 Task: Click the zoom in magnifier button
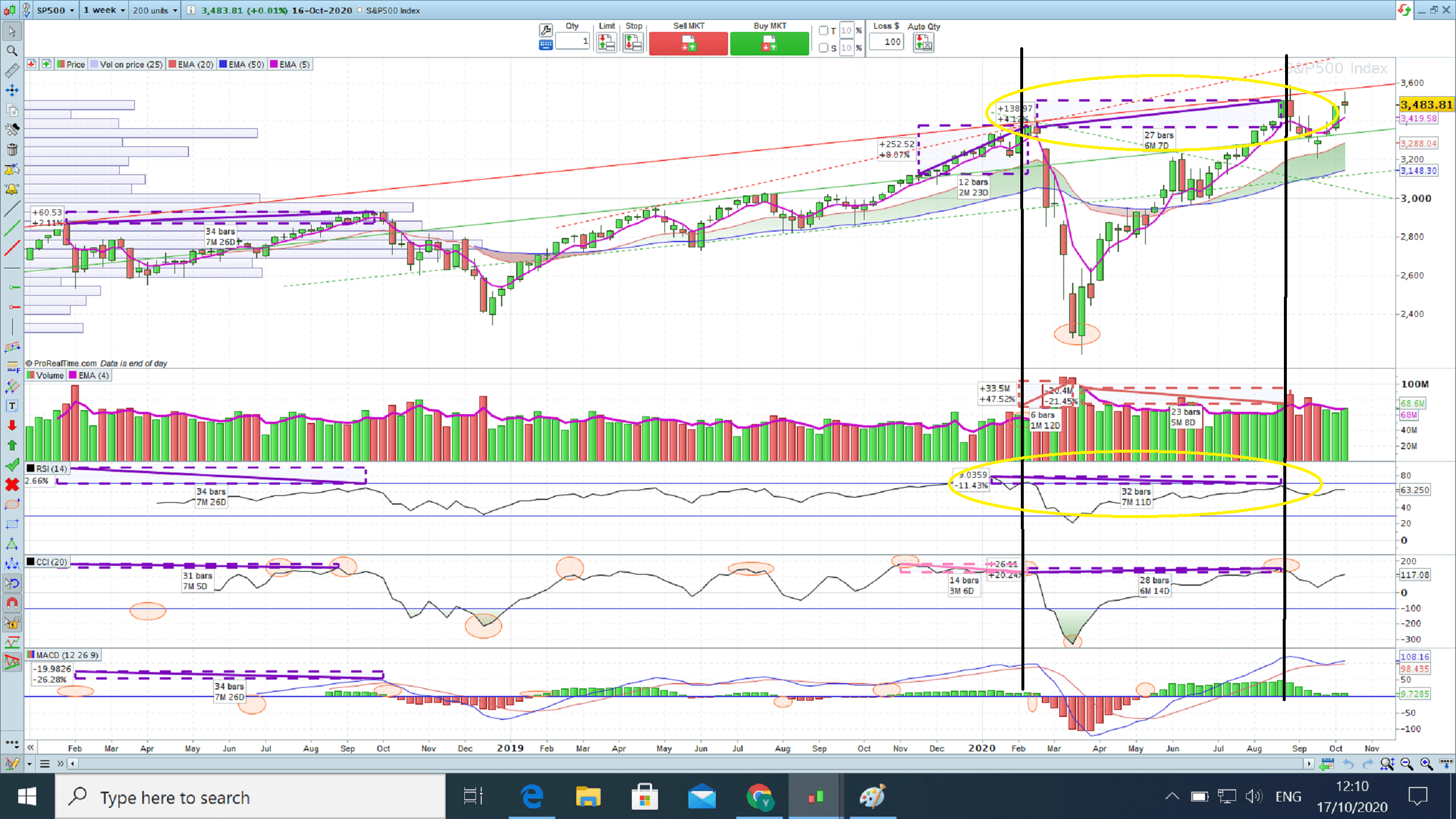1426,764
